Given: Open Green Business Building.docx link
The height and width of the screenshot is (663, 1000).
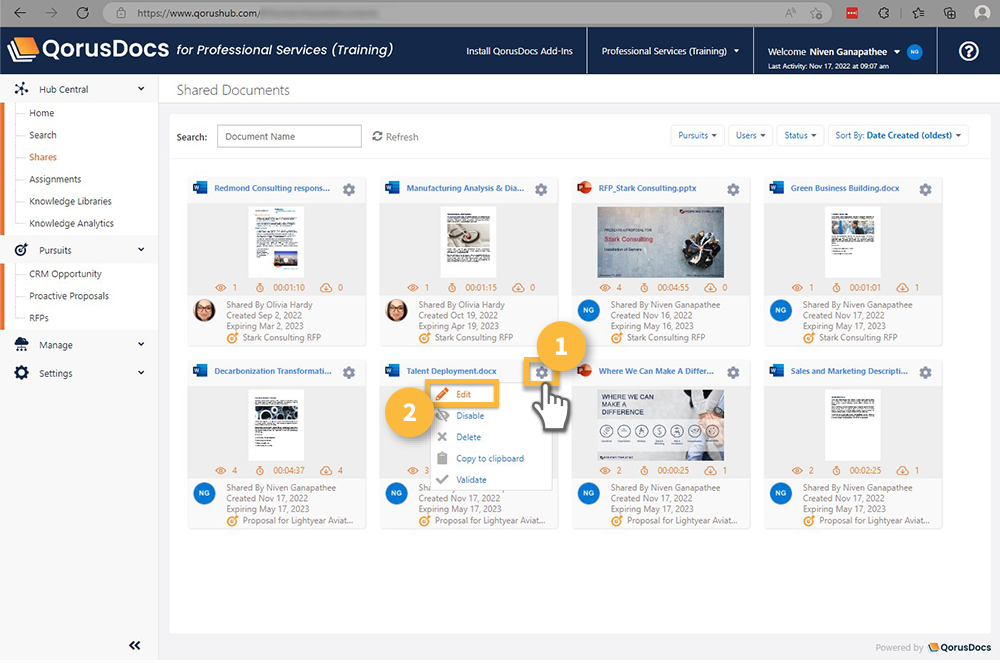Looking at the screenshot, I should click(845, 188).
